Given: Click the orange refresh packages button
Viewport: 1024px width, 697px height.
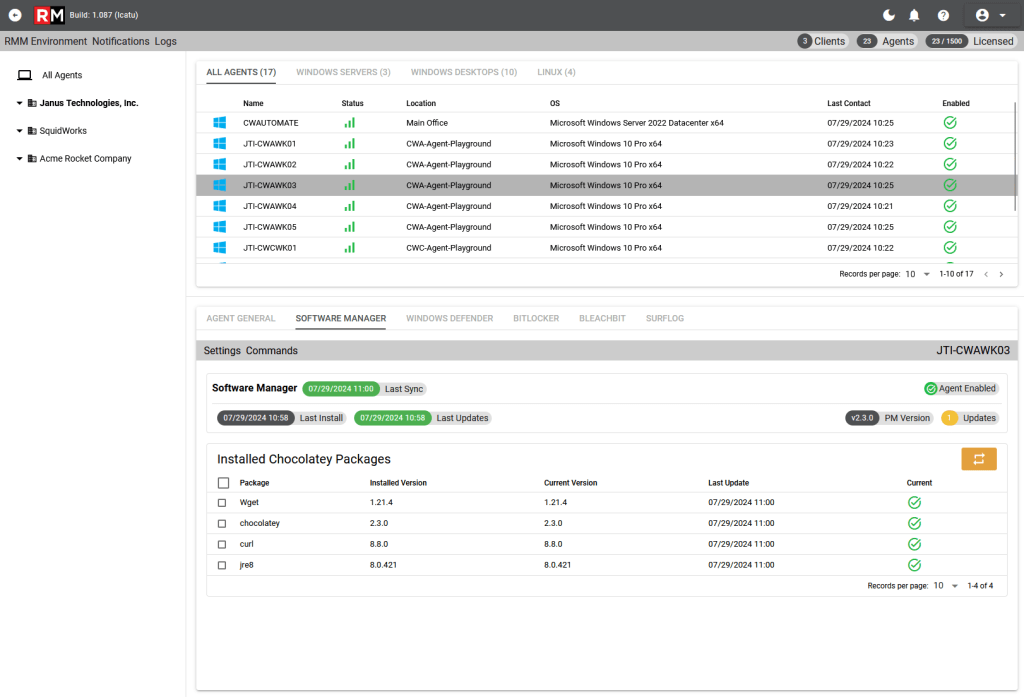Looking at the screenshot, I should tap(978, 459).
